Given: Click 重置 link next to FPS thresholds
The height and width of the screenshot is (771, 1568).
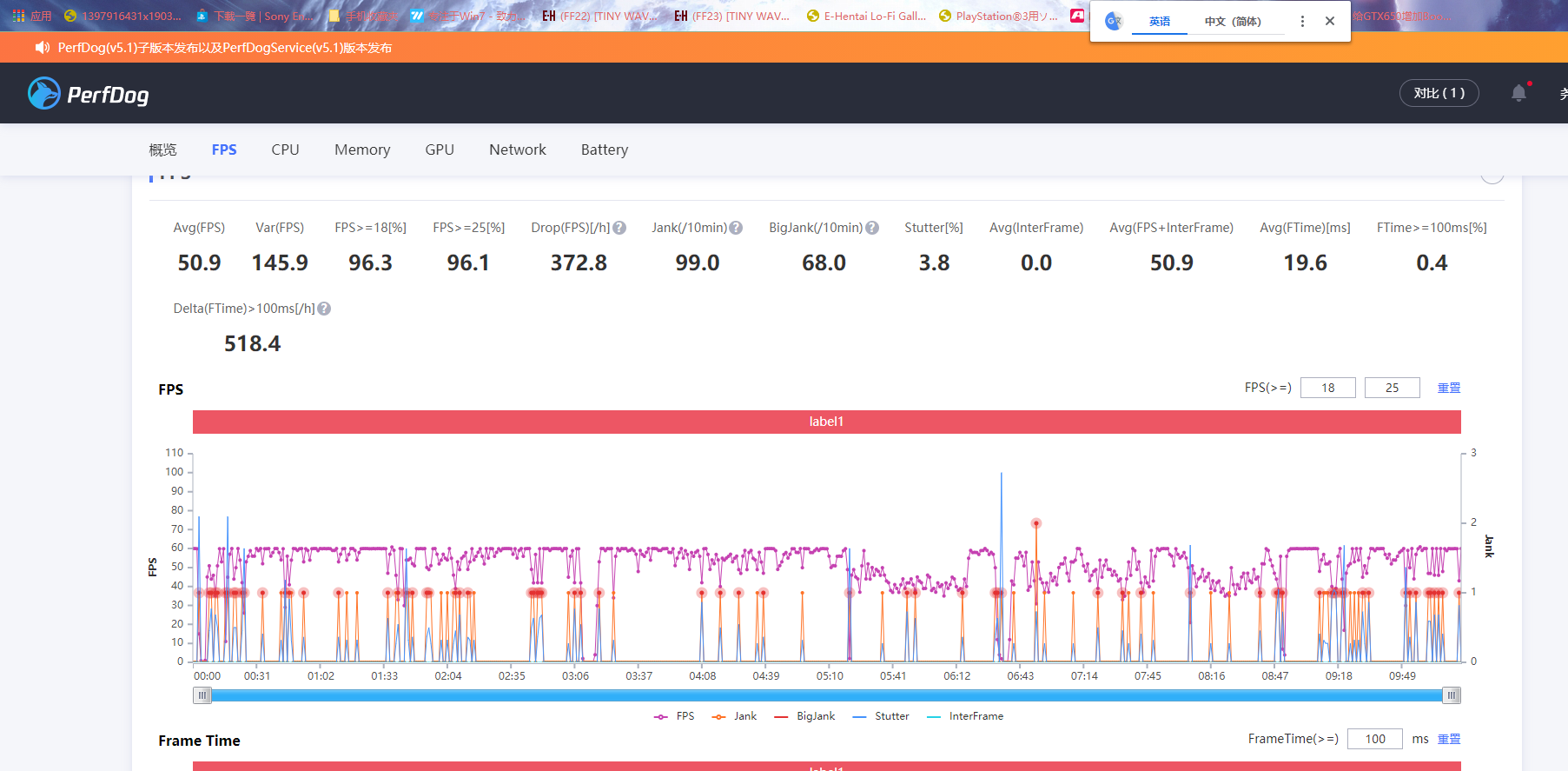Looking at the screenshot, I should pos(1449,388).
